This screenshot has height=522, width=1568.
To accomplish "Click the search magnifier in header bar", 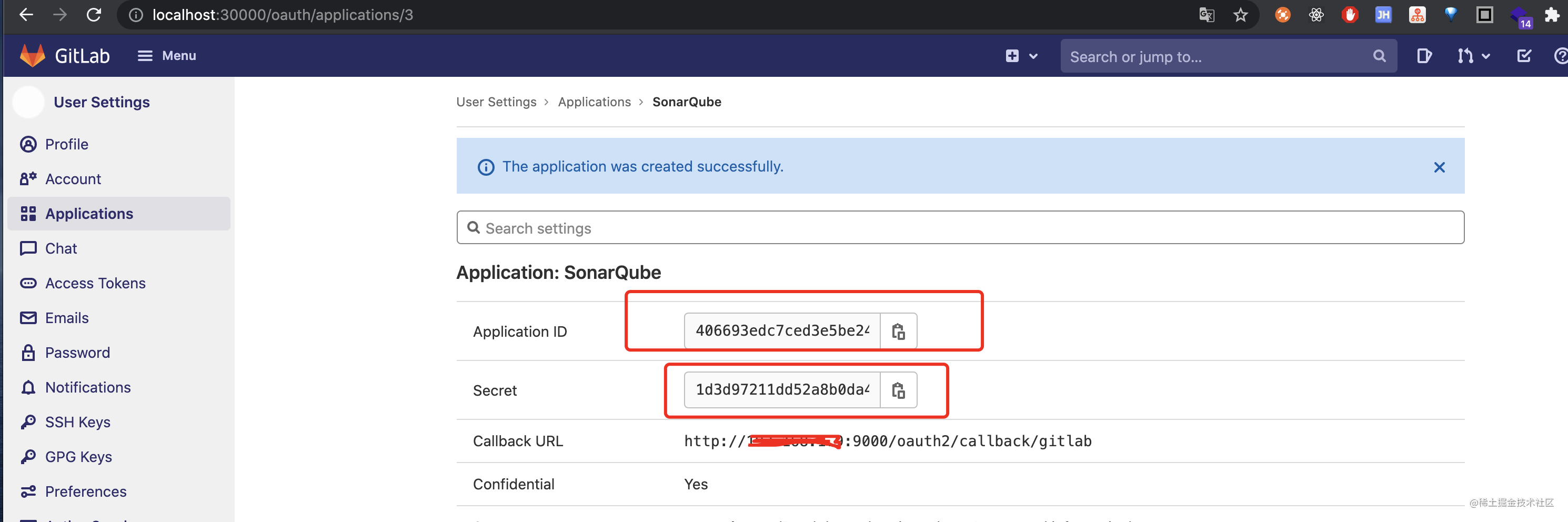I will [1379, 55].
